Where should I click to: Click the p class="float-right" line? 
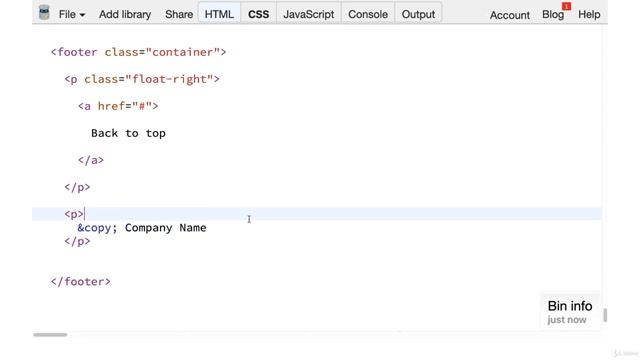tap(142, 79)
